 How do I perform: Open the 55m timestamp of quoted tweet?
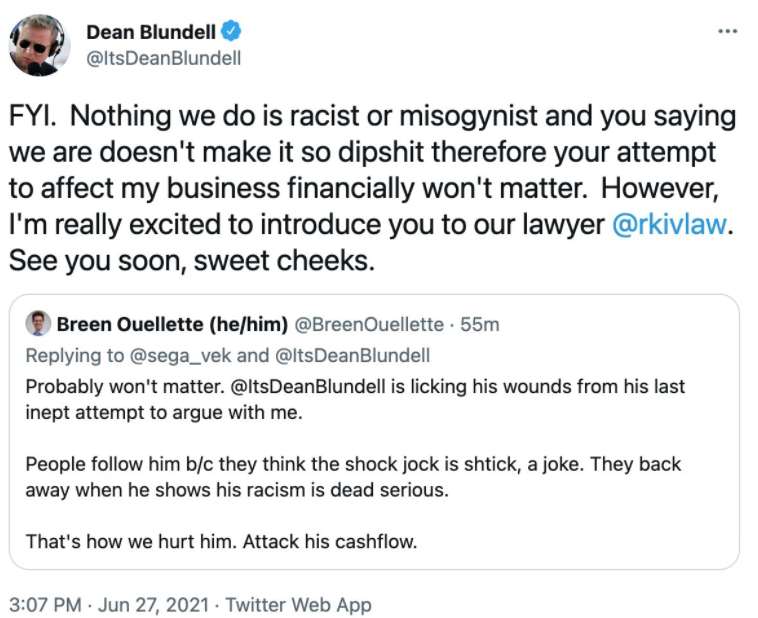pyautogui.click(x=480, y=324)
